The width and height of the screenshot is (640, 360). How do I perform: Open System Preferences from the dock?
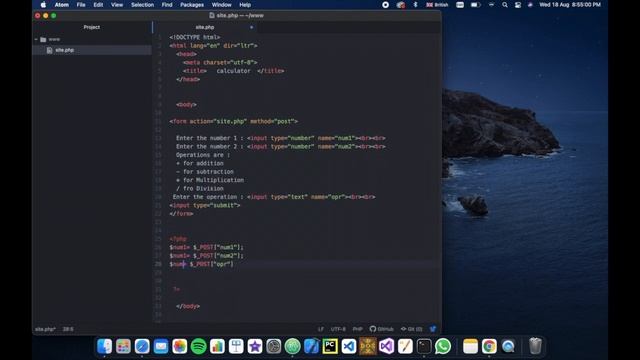(x=273, y=346)
